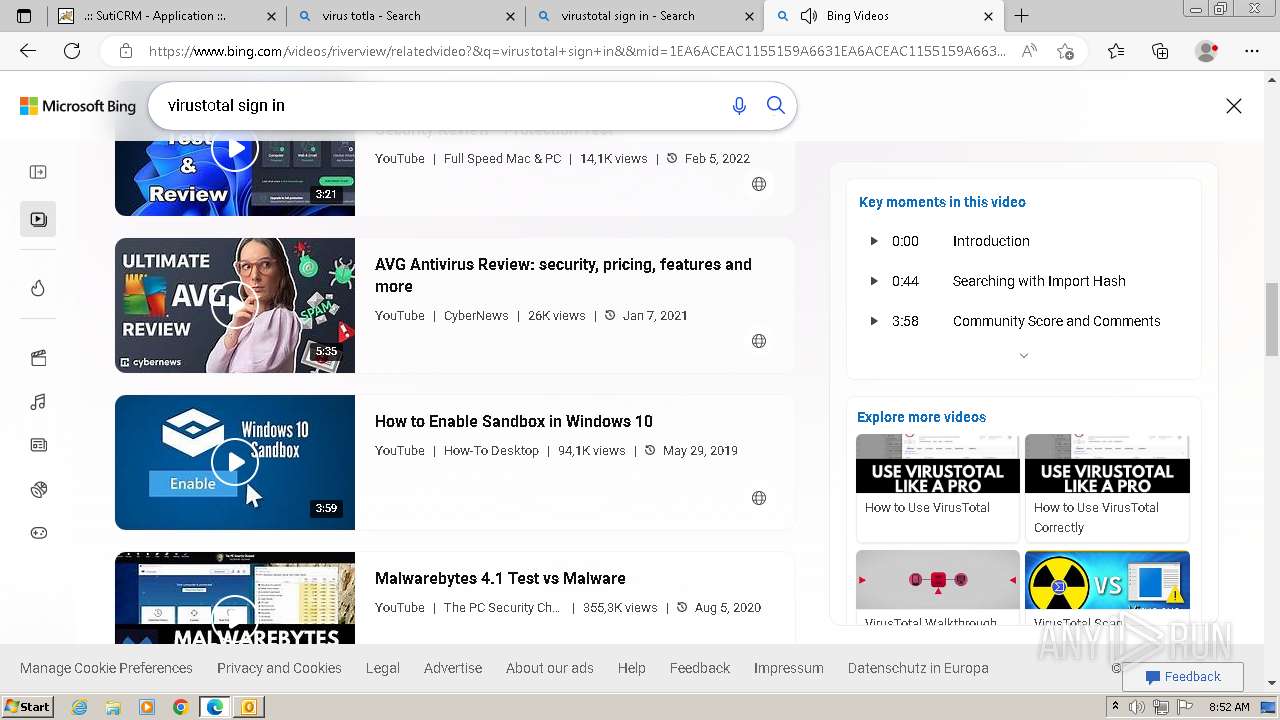The height and width of the screenshot is (720, 1280).
Task: Click globe icon on Sandbox video row
Action: coord(759,498)
